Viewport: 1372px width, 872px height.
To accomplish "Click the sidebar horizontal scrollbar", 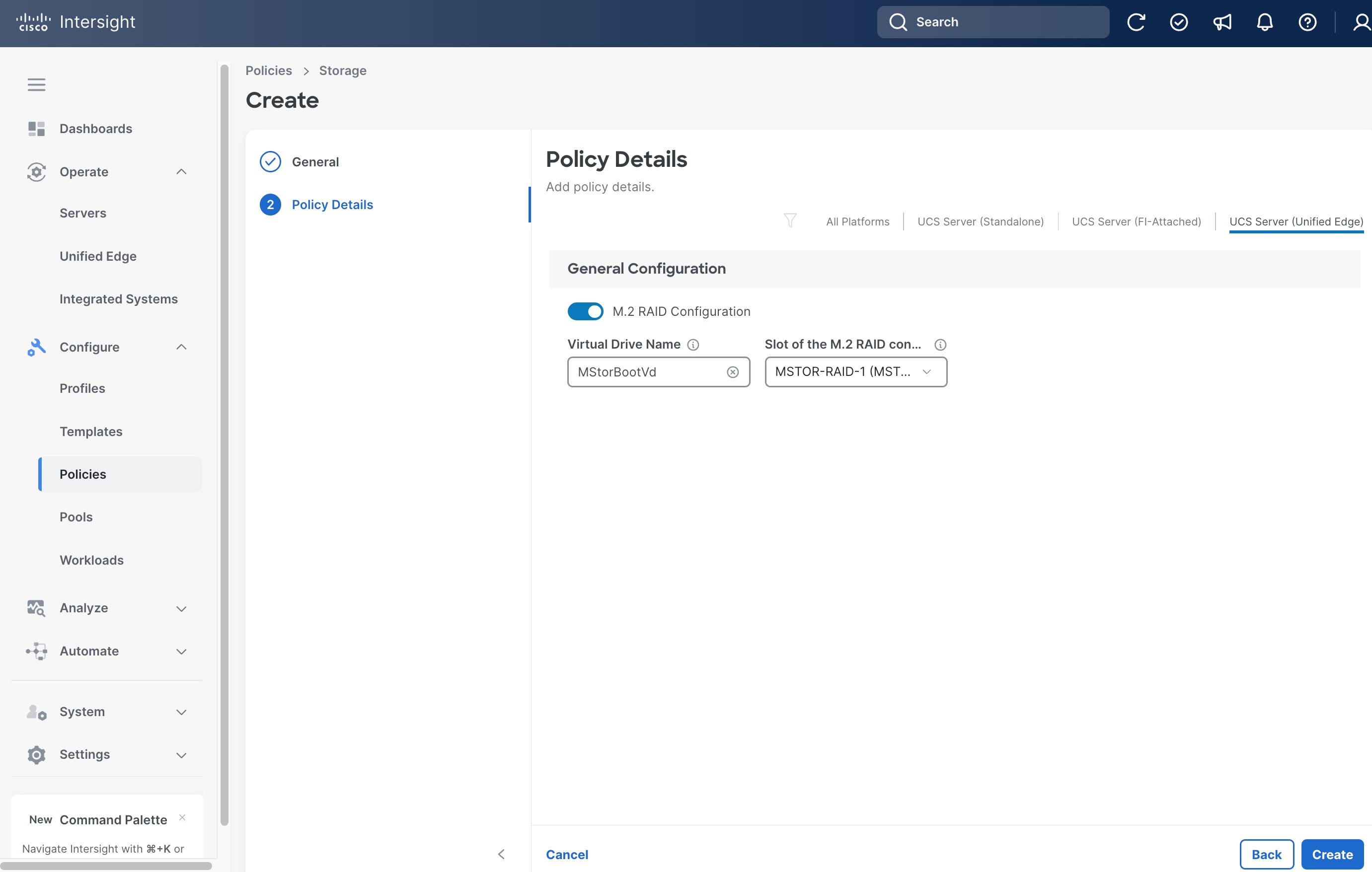I will tap(106, 866).
